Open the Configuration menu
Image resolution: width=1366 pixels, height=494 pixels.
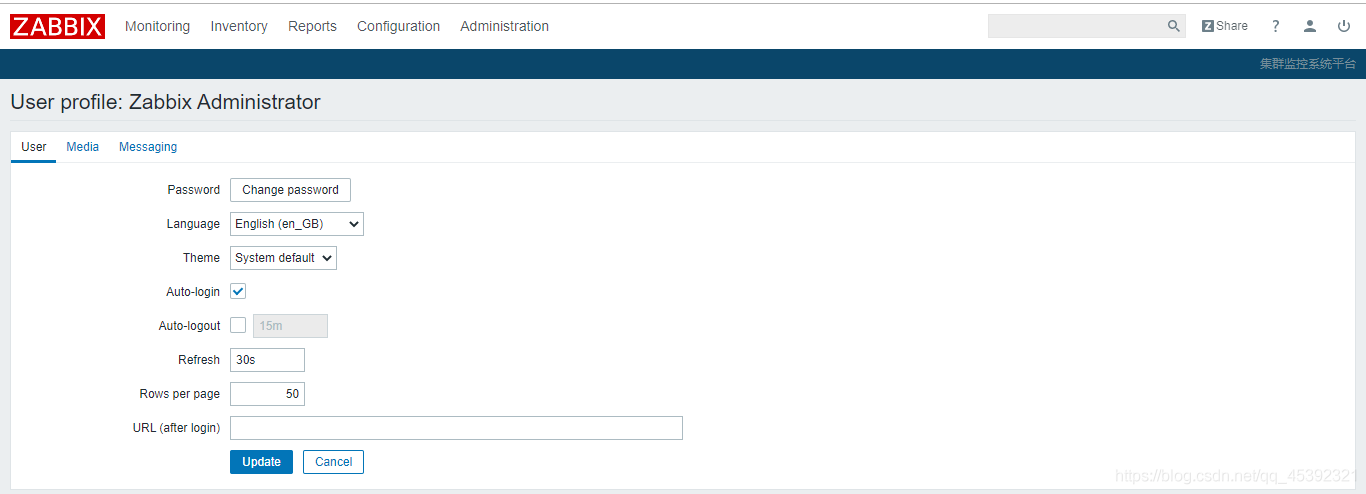398,26
